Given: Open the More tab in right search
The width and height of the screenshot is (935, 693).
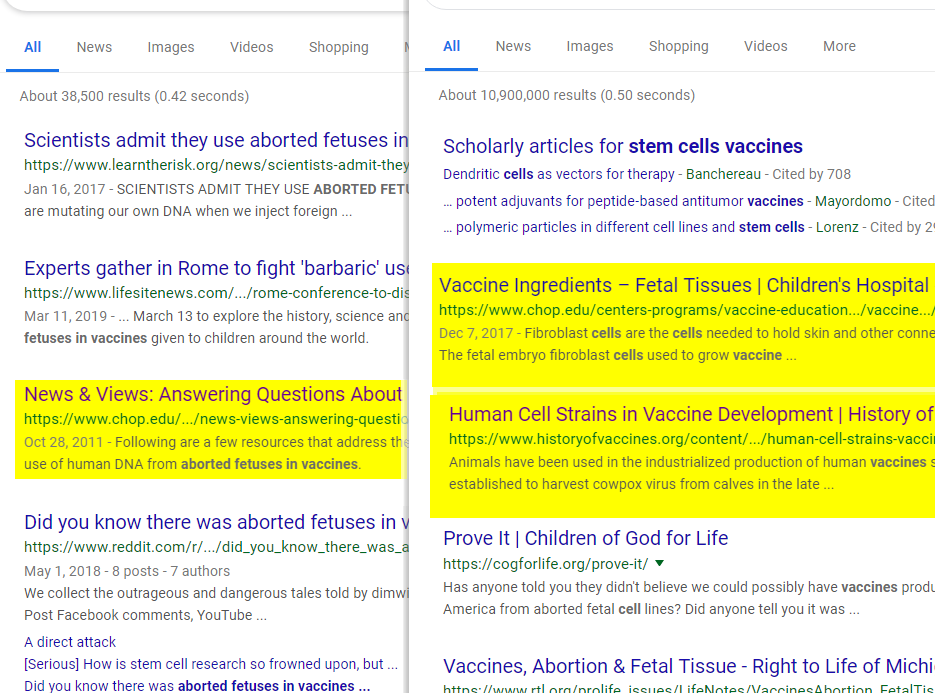Looking at the screenshot, I should (839, 46).
